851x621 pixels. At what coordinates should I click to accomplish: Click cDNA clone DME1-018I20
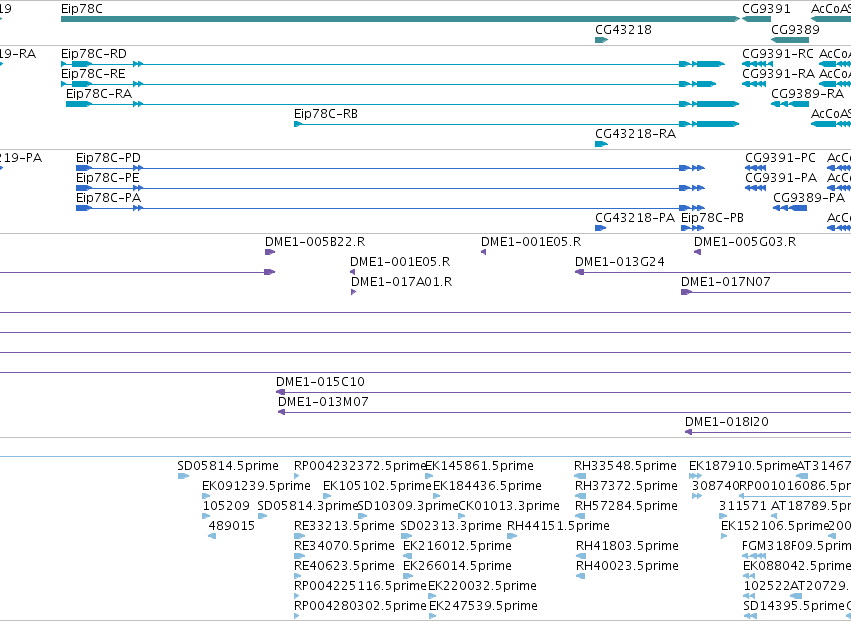coord(727,422)
